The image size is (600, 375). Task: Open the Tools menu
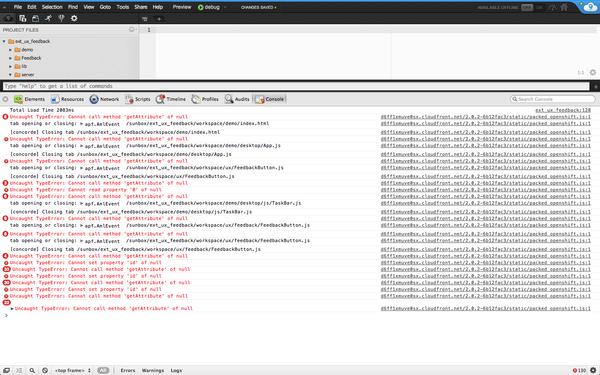pyautogui.click(x=123, y=7)
